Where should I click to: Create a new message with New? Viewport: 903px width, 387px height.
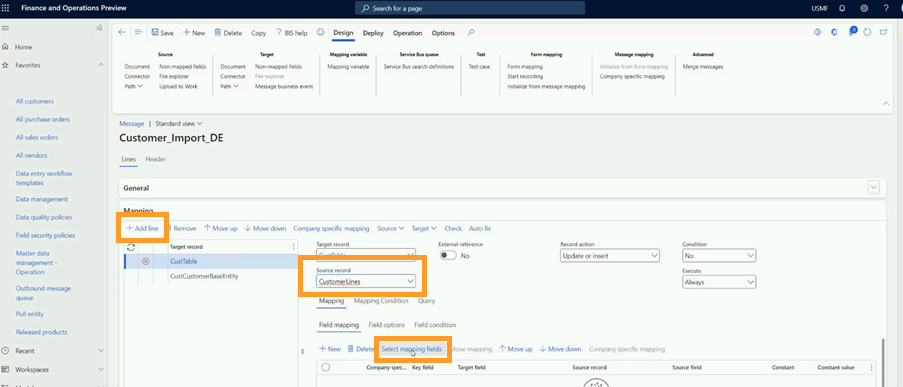[x=194, y=33]
